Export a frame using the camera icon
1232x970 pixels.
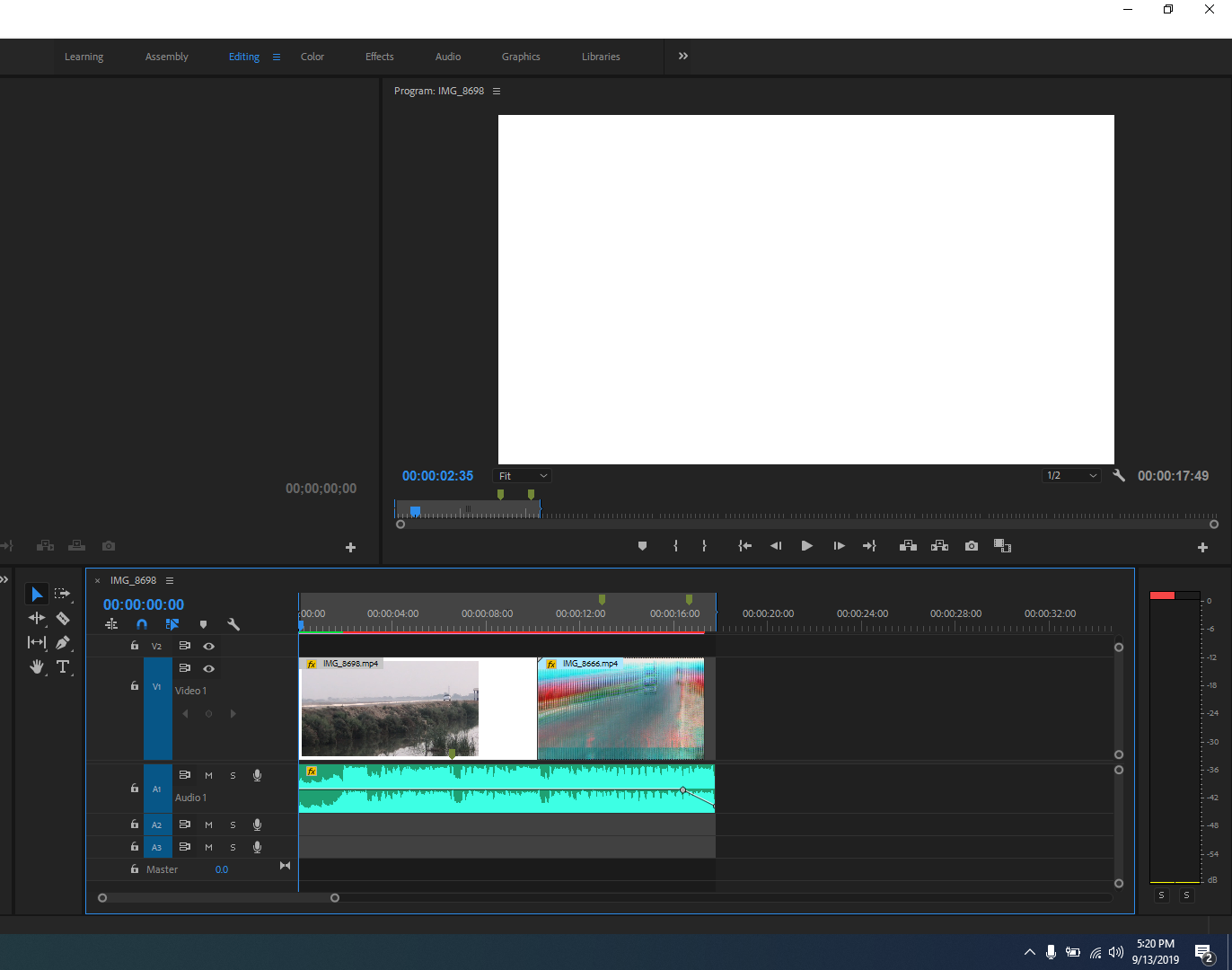pyautogui.click(x=971, y=545)
